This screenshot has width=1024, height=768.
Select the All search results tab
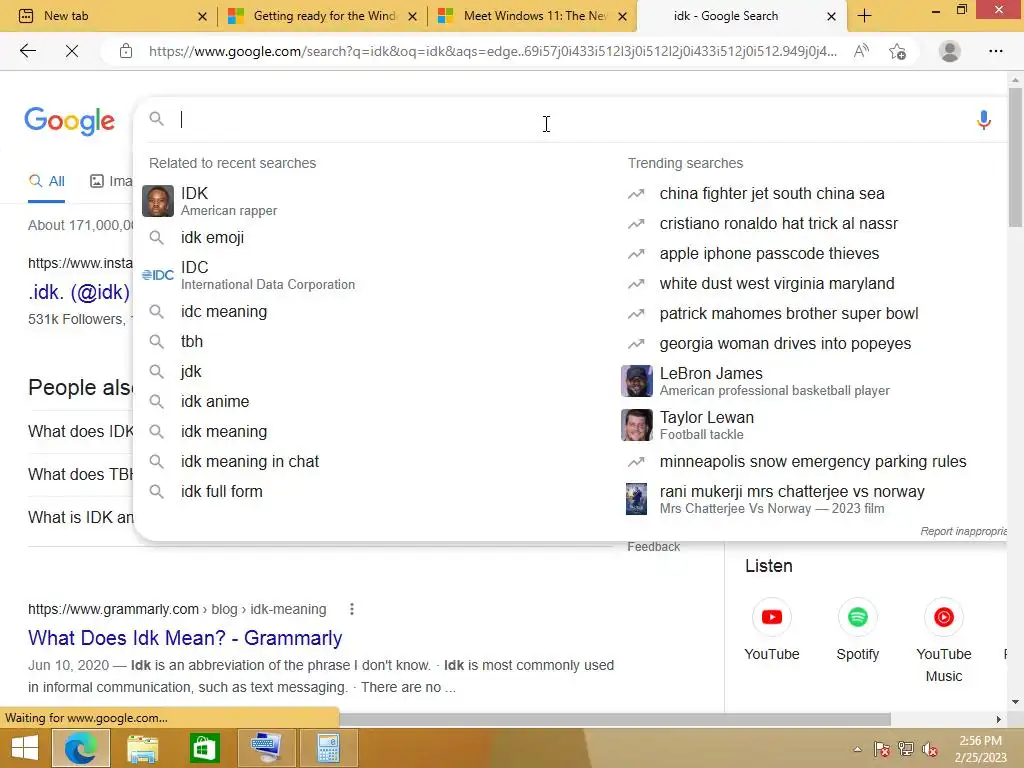click(46, 182)
